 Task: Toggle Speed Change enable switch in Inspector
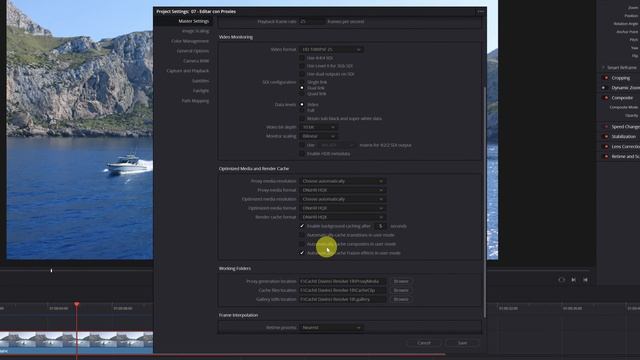[x=606, y=127]
